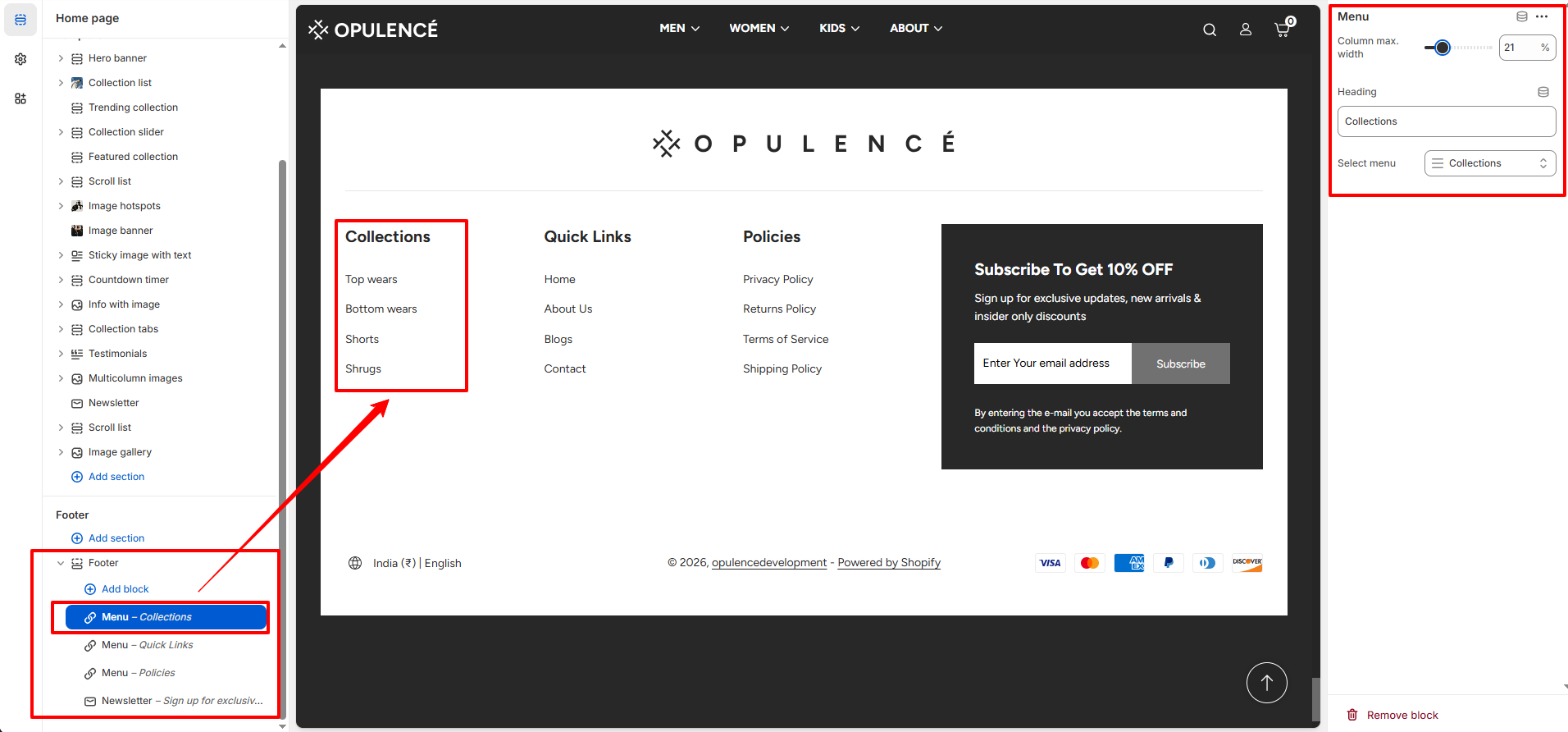
Task: Click the plus icon for Add block
Action: [90, 589]
